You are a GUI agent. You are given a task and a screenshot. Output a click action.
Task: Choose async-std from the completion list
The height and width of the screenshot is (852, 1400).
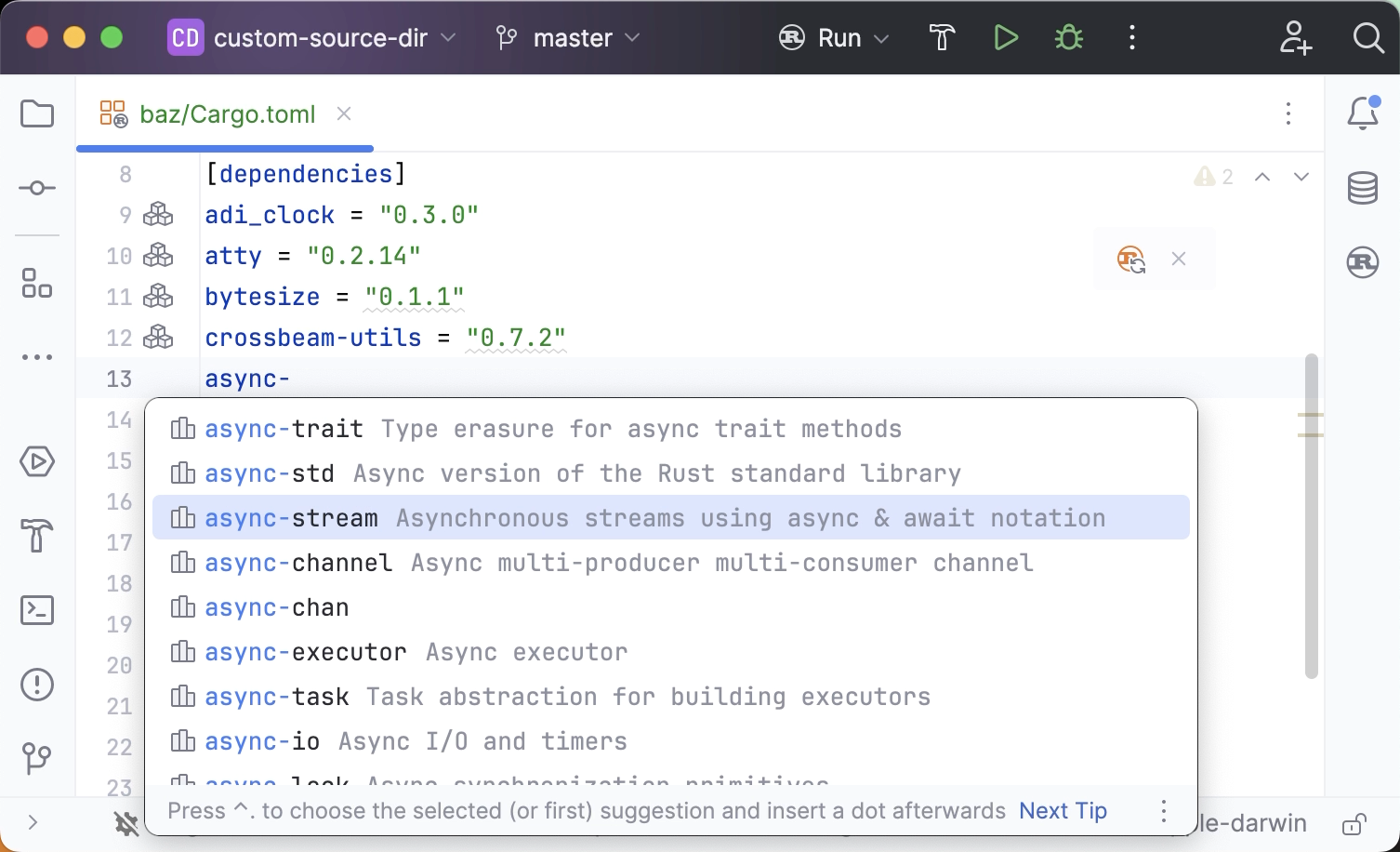[x=270, y=473]
